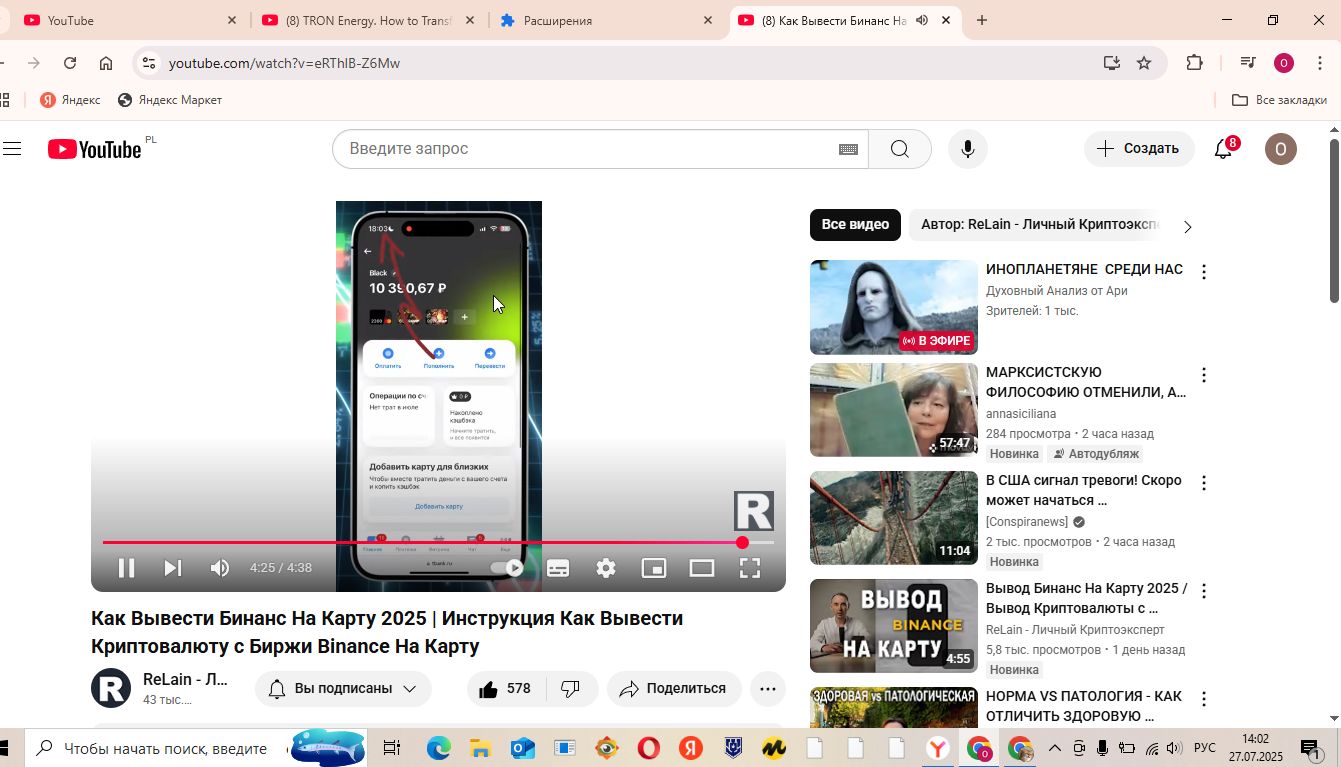Viewport: 1341px width, 767px height.
Task: Open the ReLain channel avatar
Action: click(111, 688)
